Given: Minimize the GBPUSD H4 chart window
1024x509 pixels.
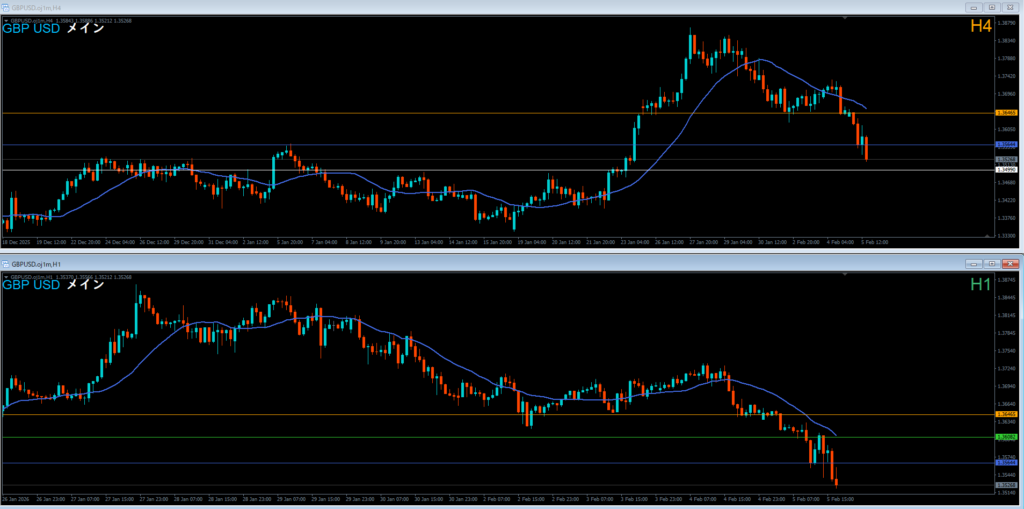Looking at the screenshot, I should (x=973, y=6).
